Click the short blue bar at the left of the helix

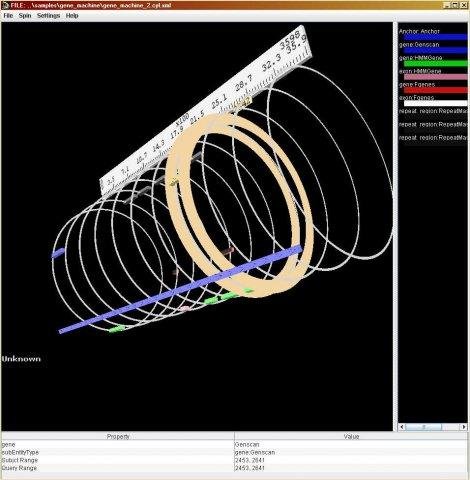(x=58, y=253)
